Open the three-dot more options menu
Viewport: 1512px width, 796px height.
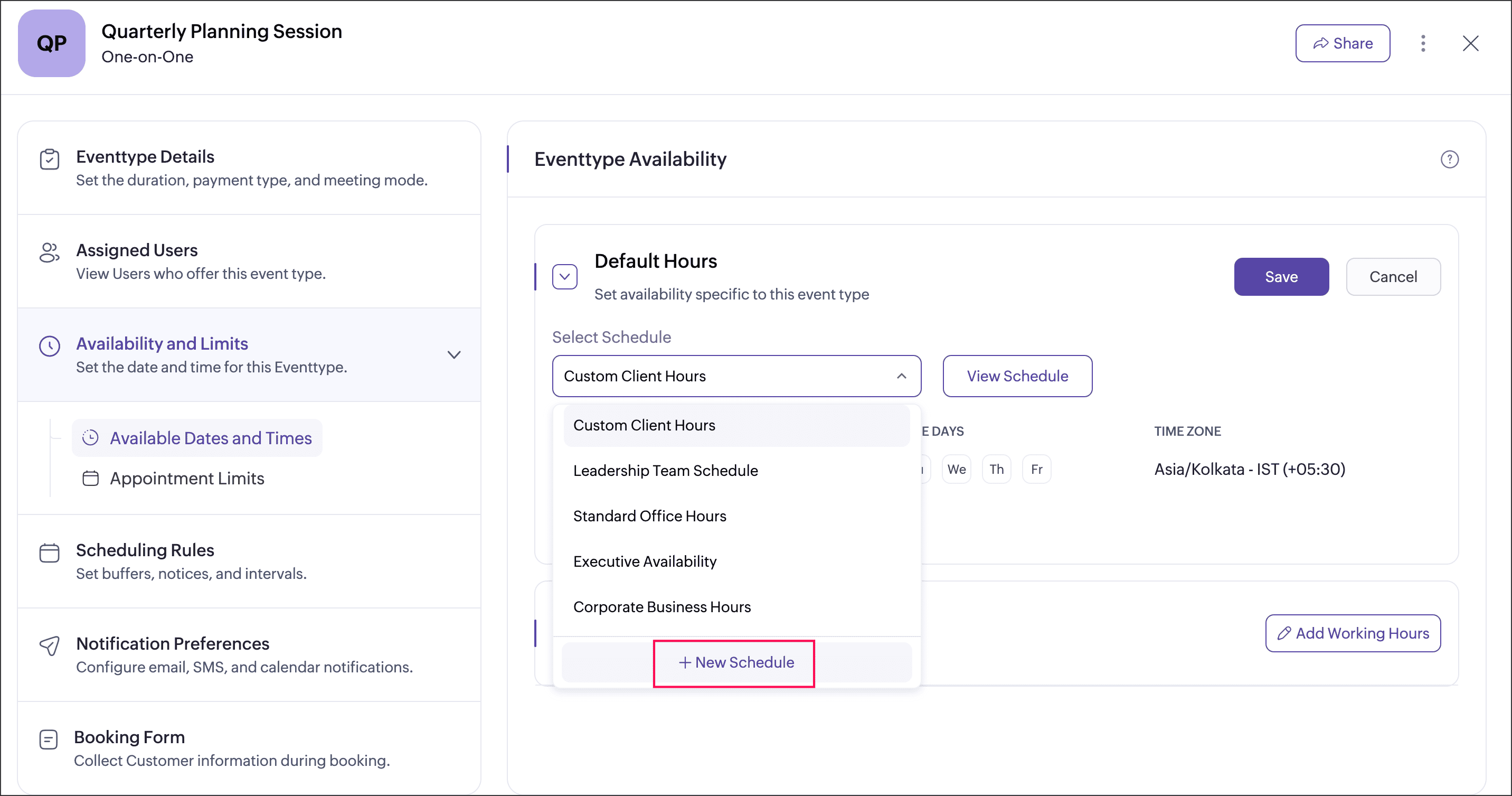click(x=1423, y=43)
